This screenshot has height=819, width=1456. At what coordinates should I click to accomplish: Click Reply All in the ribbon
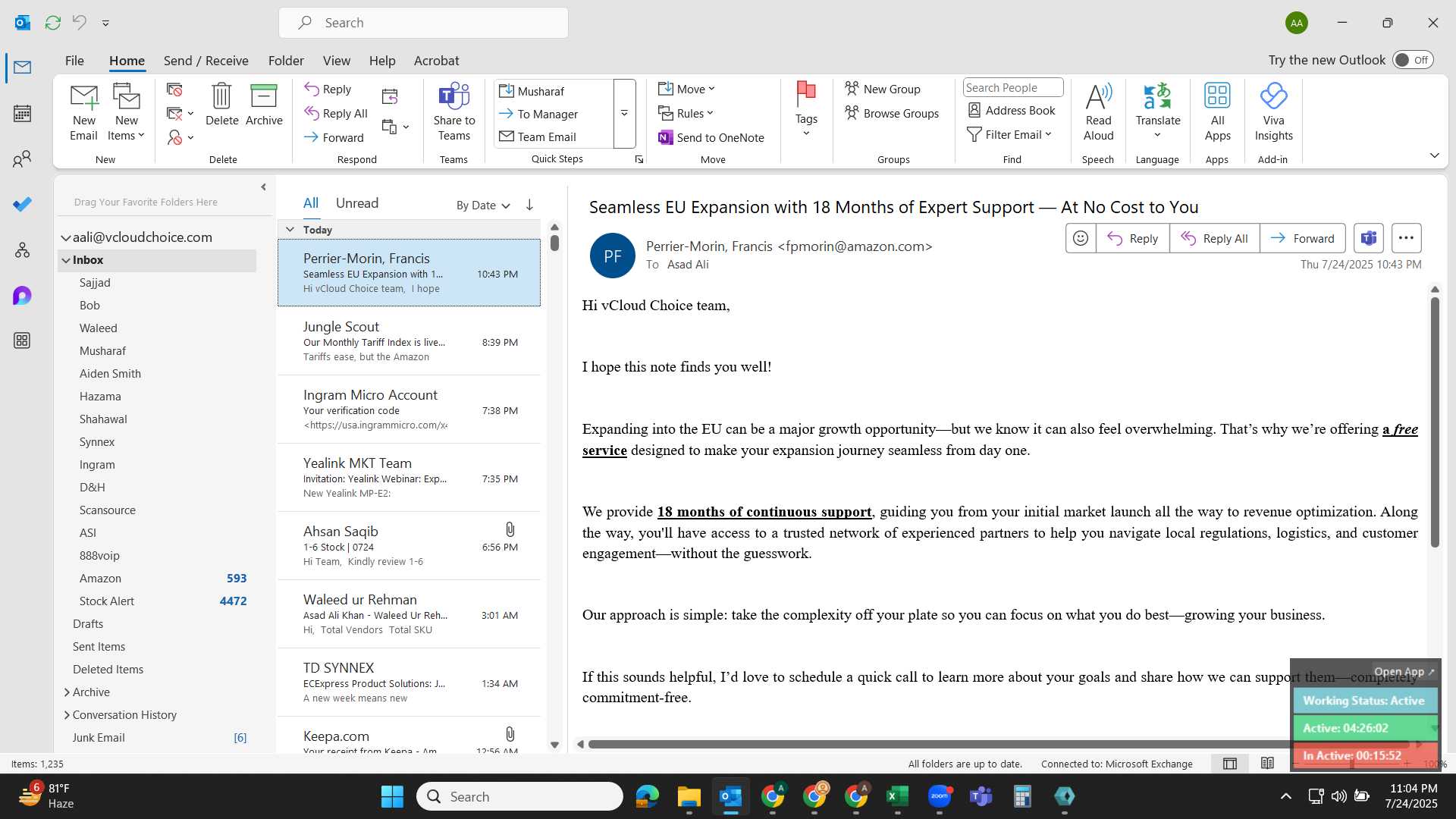(336, 113)
